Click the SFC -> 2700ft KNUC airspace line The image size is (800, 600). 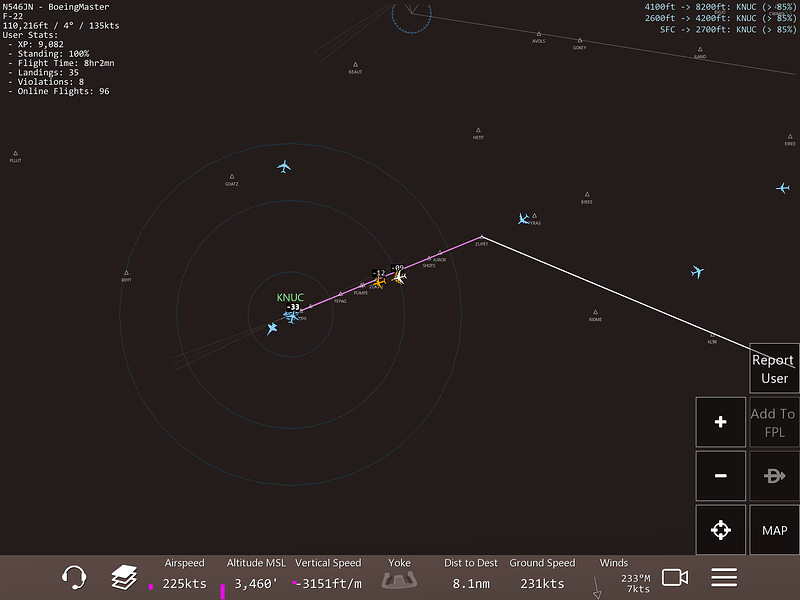tap(728, 30)
